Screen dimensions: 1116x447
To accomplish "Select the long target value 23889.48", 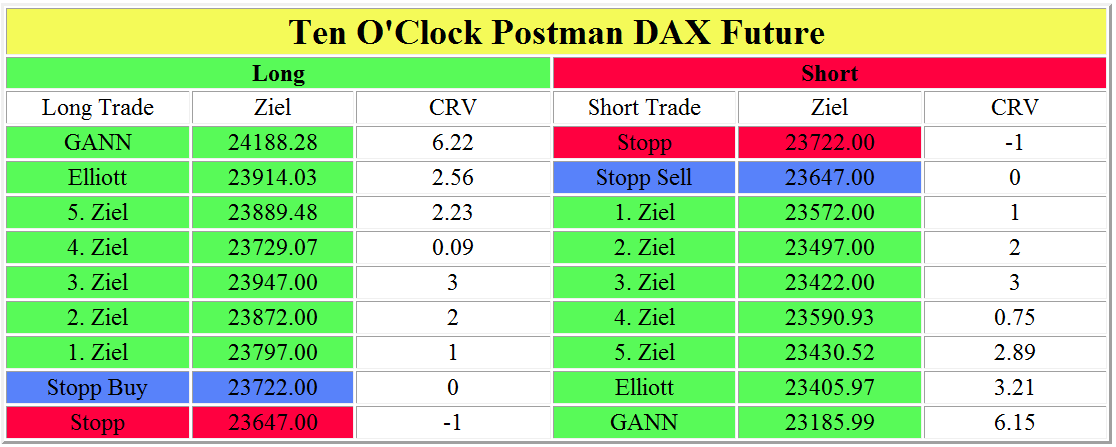I will 273,213.
